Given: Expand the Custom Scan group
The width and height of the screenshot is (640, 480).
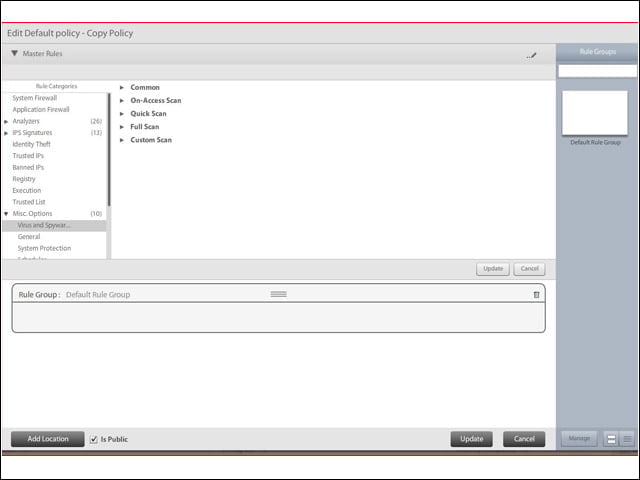Looking at the screenshot, I should (122, 140).
